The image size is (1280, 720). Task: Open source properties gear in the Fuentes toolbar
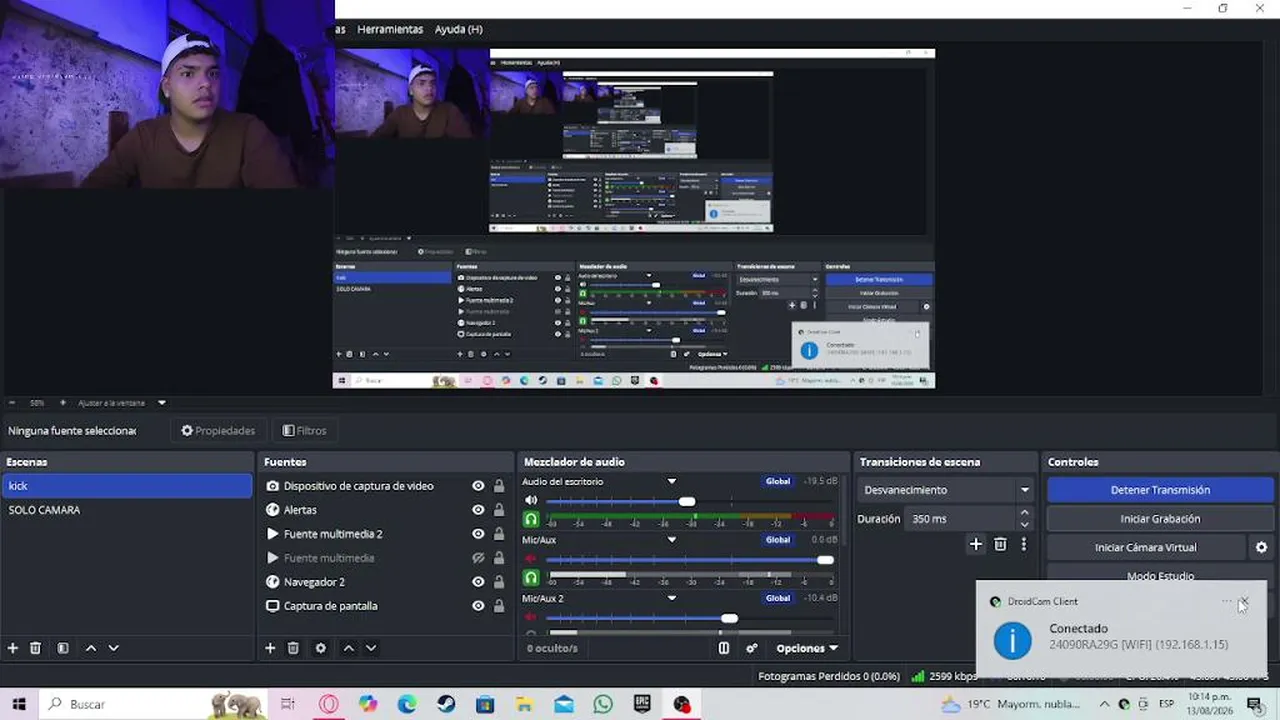[321, 648]
